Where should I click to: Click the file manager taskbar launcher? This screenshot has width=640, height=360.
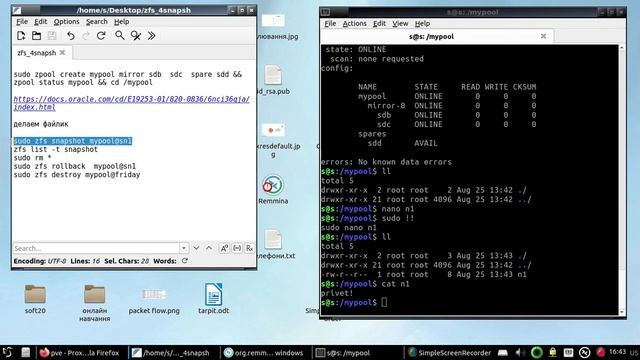pyautogui.click(x=25, y=353)
